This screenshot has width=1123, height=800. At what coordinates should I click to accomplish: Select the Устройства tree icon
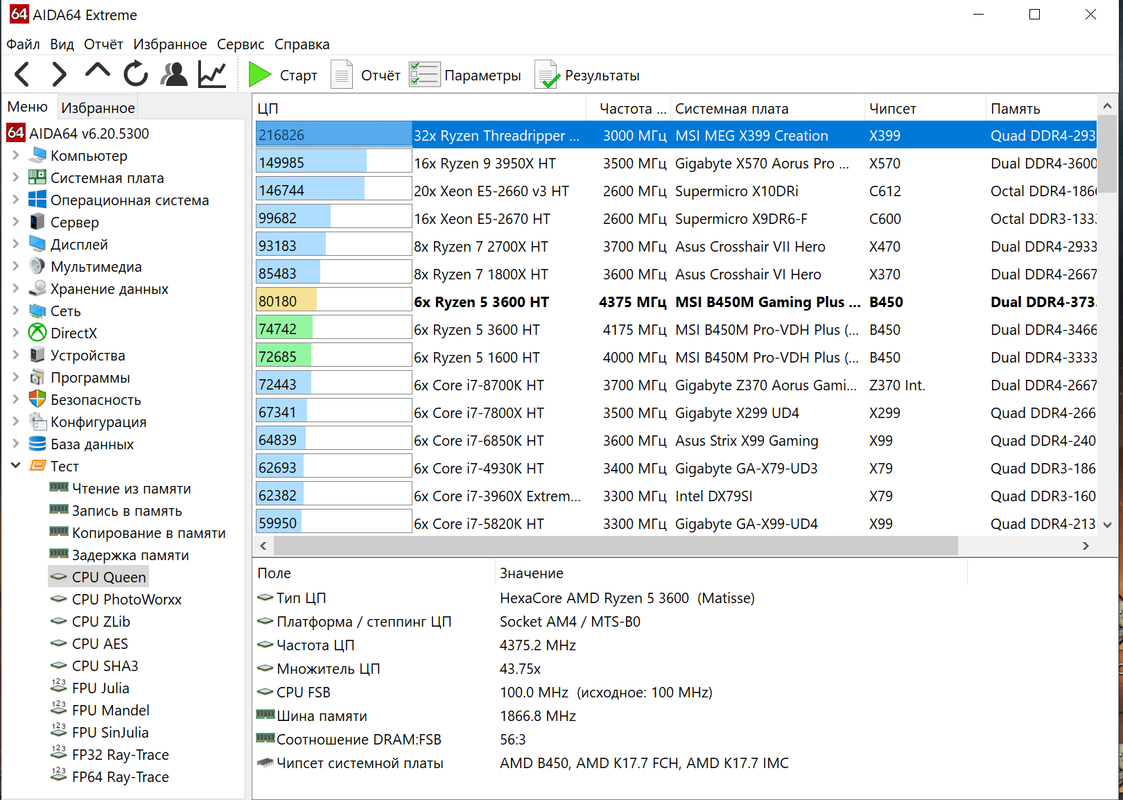point(37,355)
